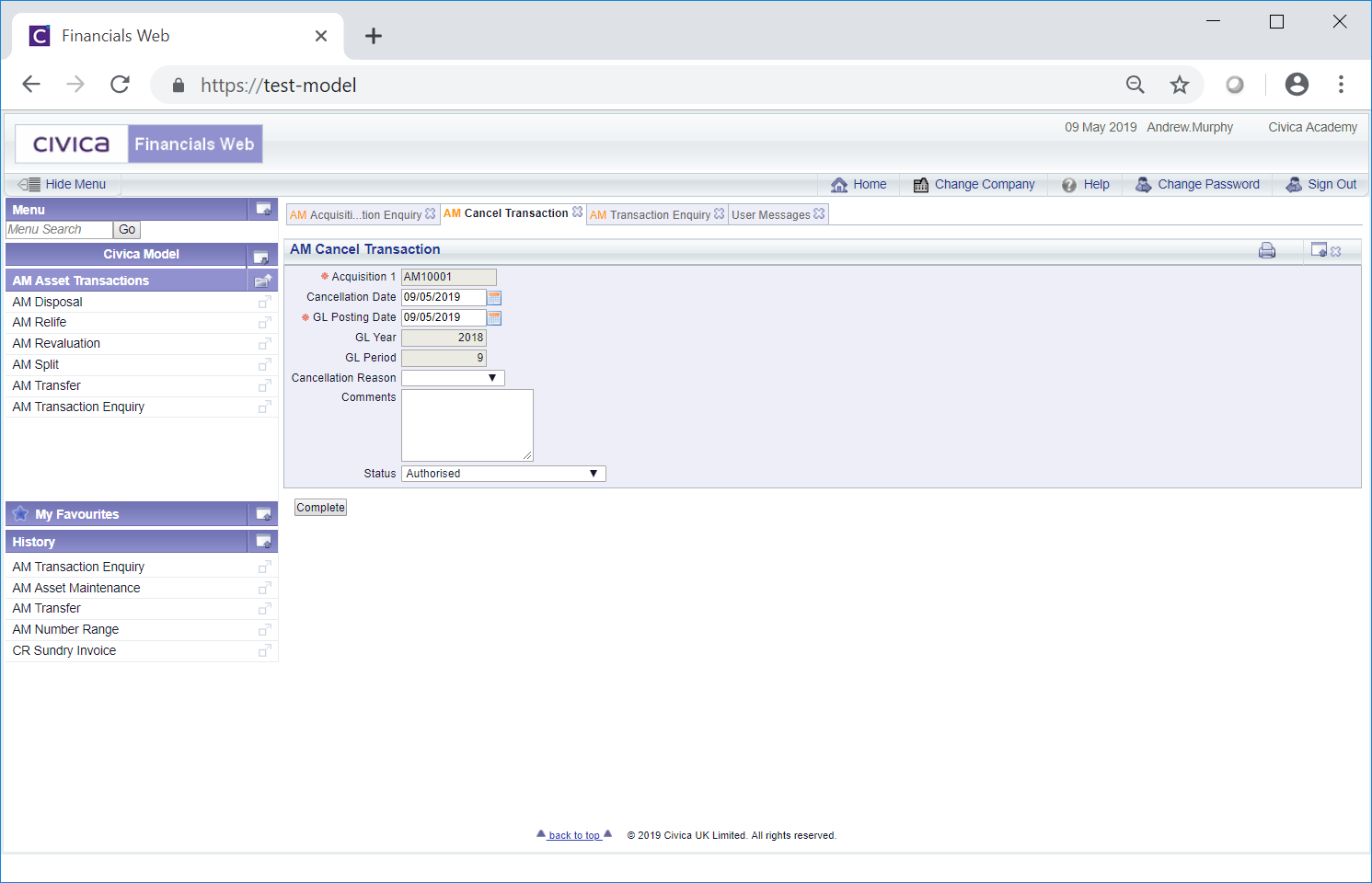Open the Chrome three-dot menu

coord(1341,85)
